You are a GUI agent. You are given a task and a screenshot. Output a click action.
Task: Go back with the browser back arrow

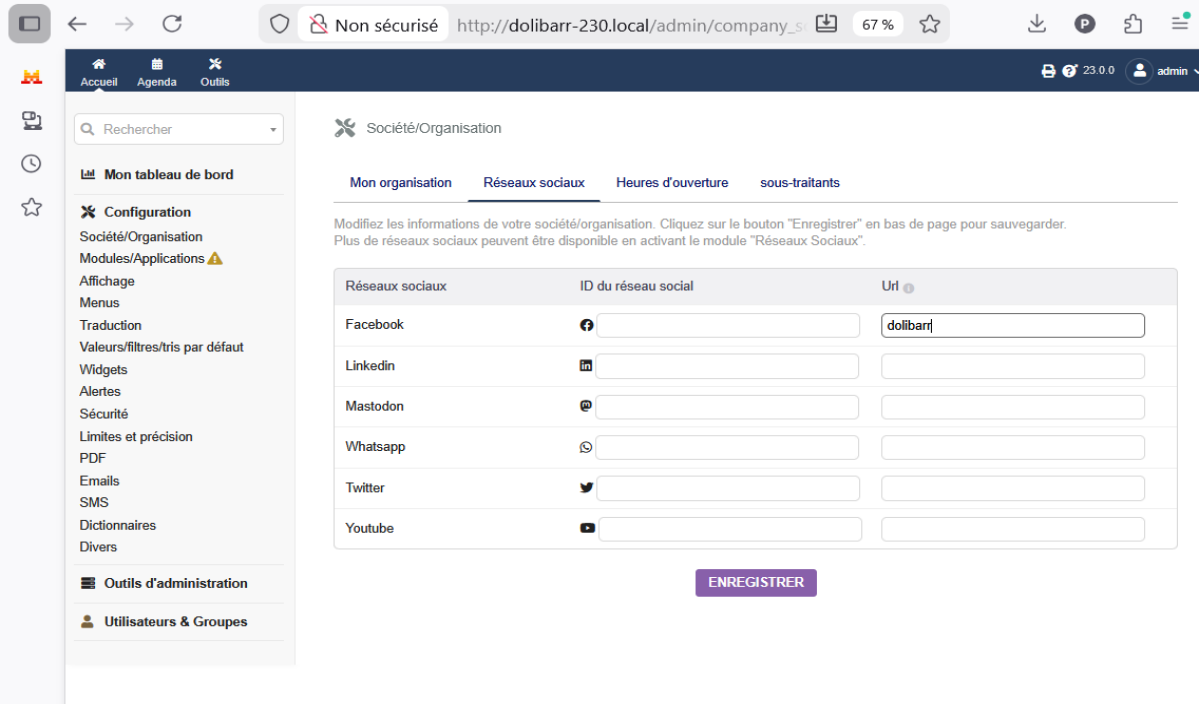point(77,24)
